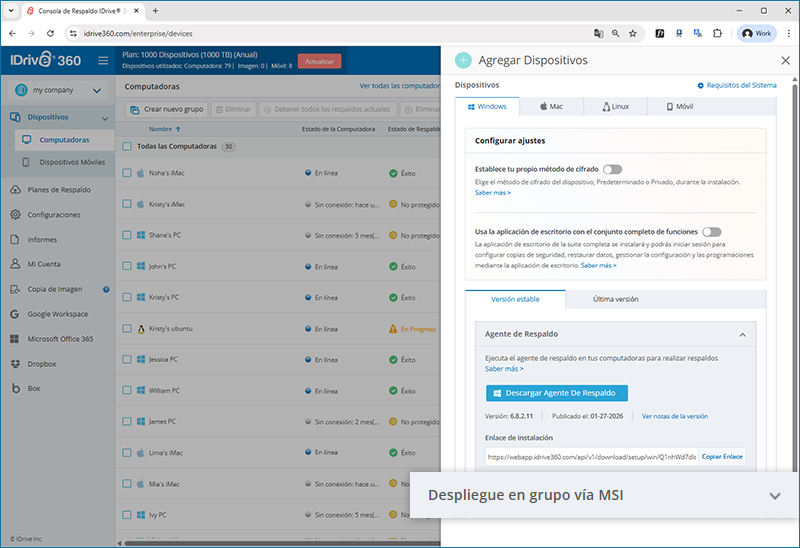
Task: Enable desktop app with full feature set toggle
Action: [712, 232]
